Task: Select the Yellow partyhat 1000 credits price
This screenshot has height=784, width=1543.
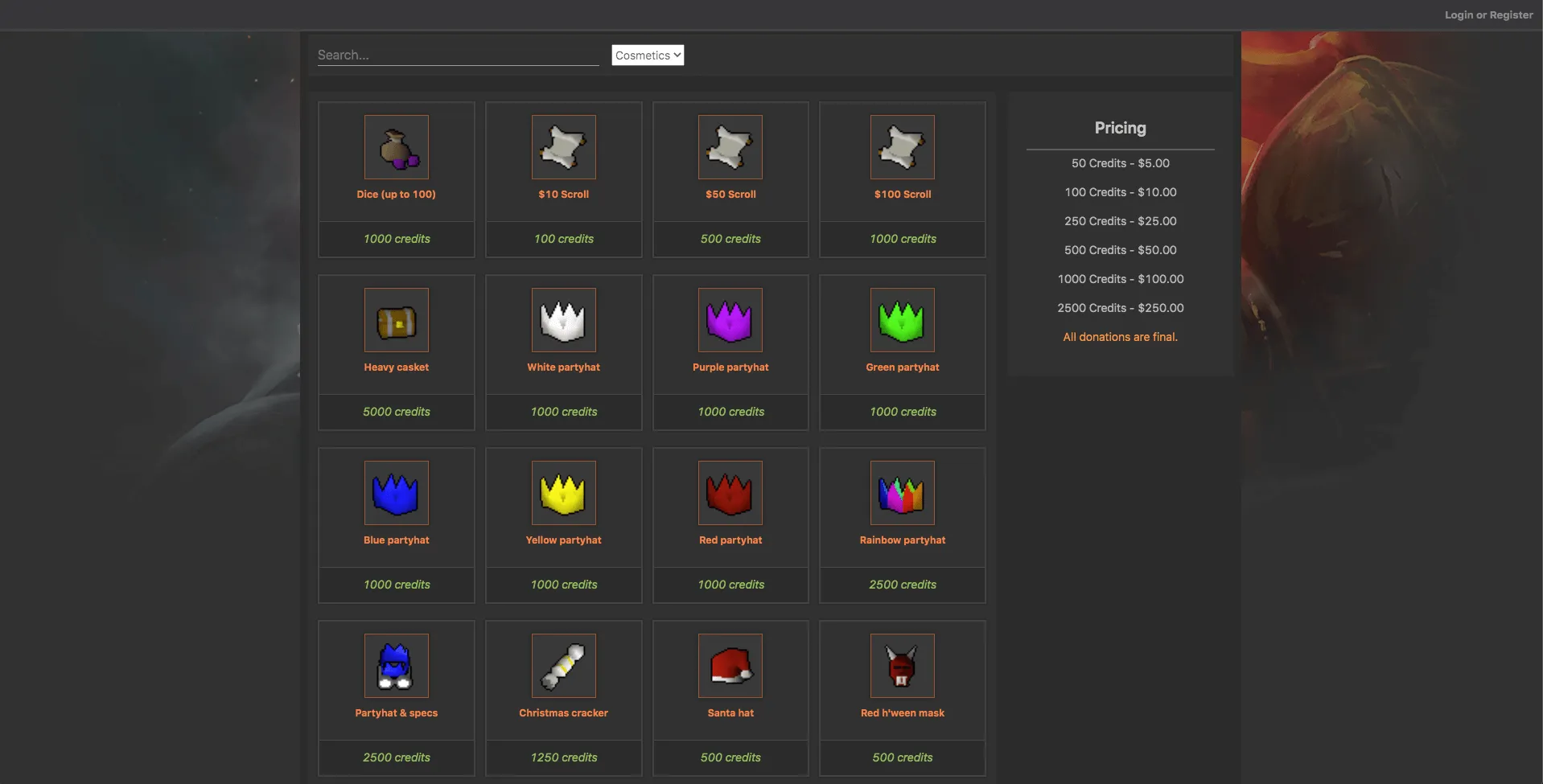Action: tap(563, 585)
